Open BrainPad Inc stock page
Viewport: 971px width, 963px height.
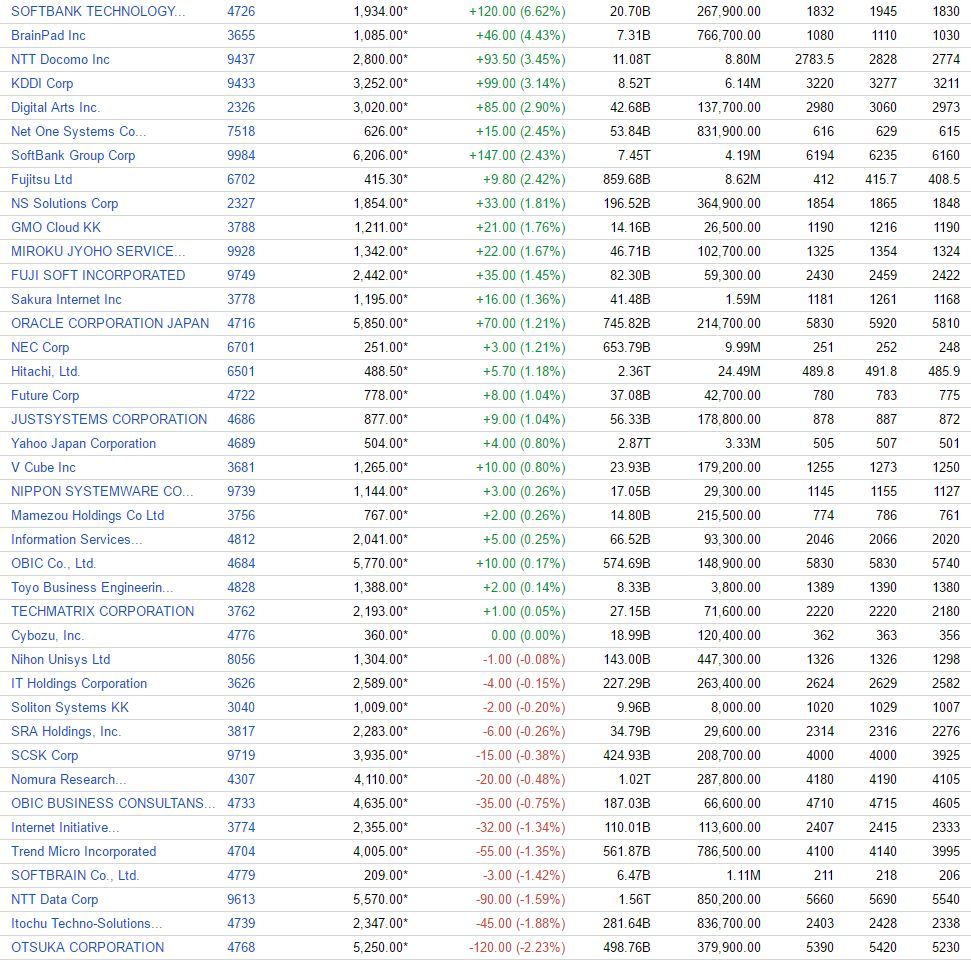(48, 35)
